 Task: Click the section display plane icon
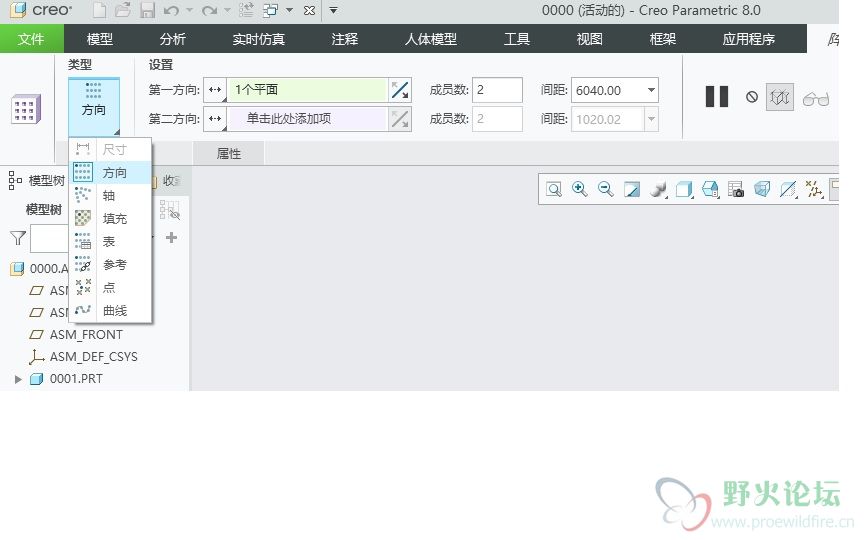(x=788, y=190)
